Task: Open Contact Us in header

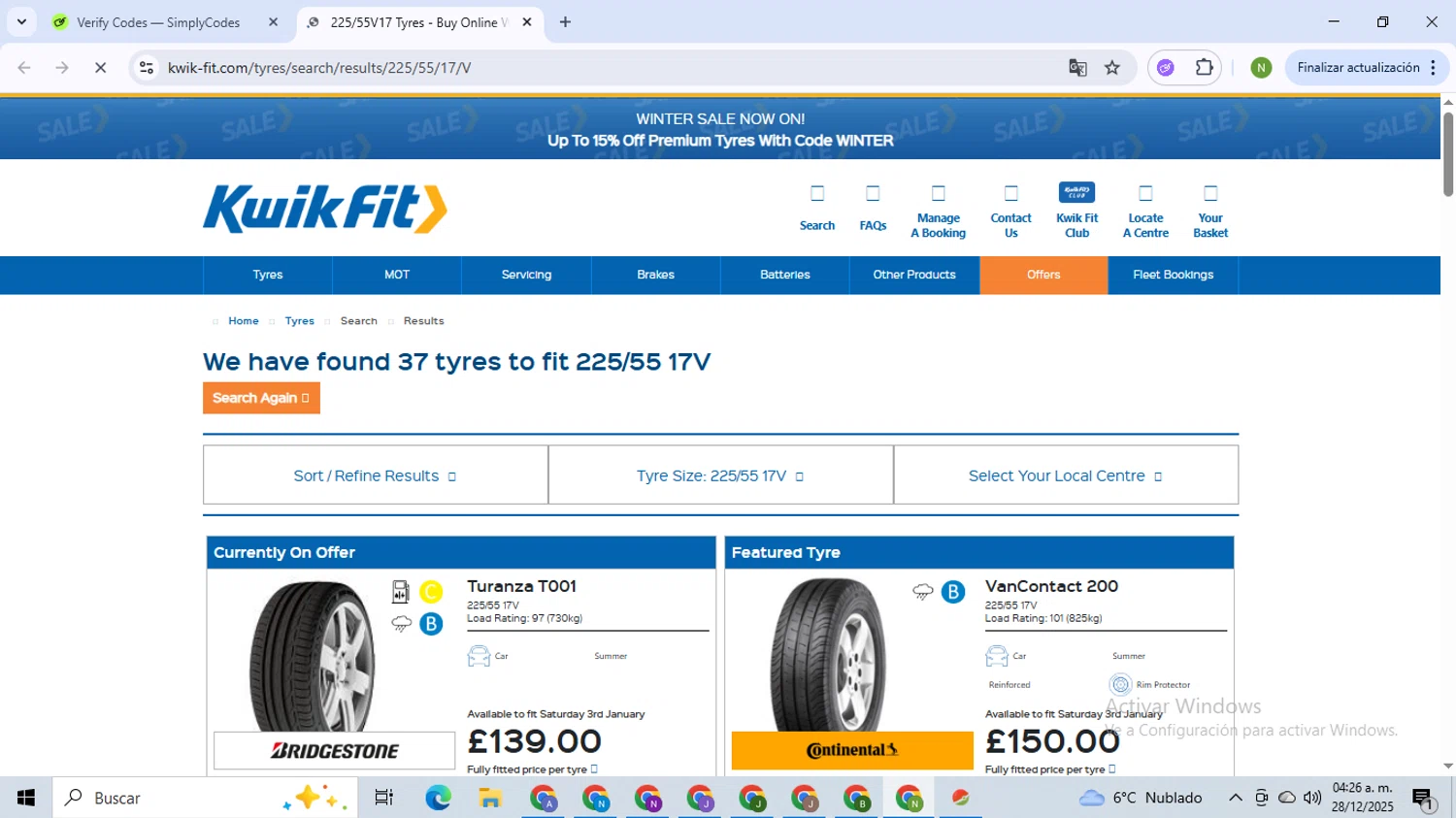Action: pos(1010,211)
